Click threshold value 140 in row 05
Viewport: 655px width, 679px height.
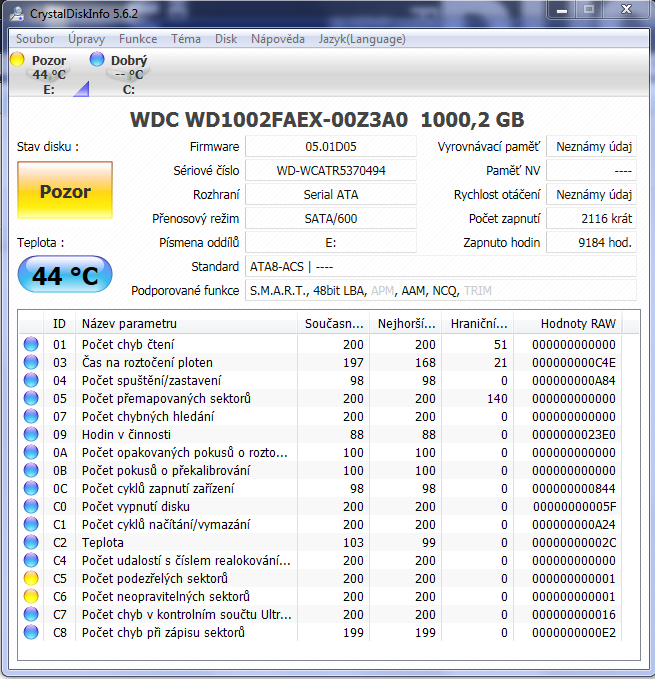point(497,398)
